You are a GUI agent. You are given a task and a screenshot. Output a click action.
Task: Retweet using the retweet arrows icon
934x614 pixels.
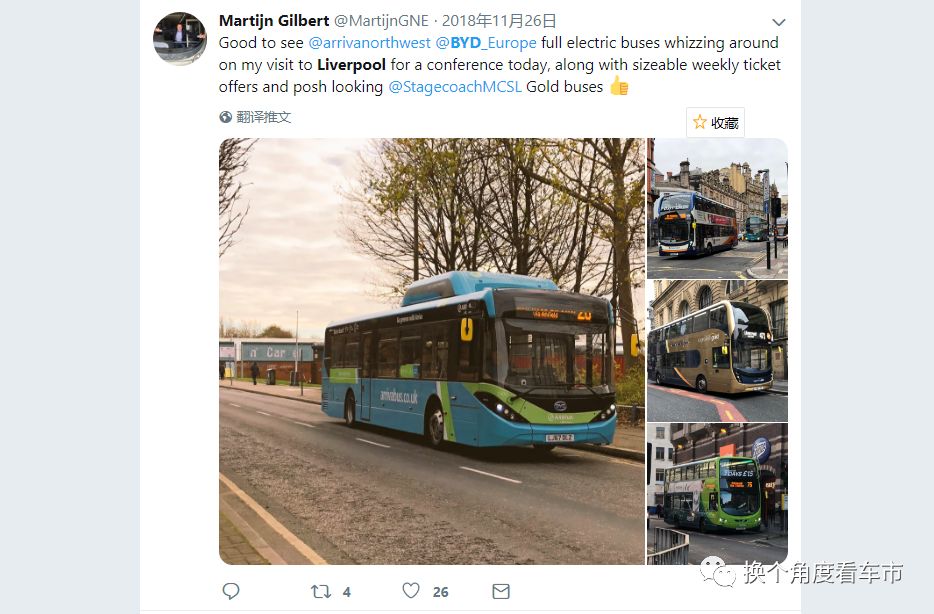[x=321, y=591]
